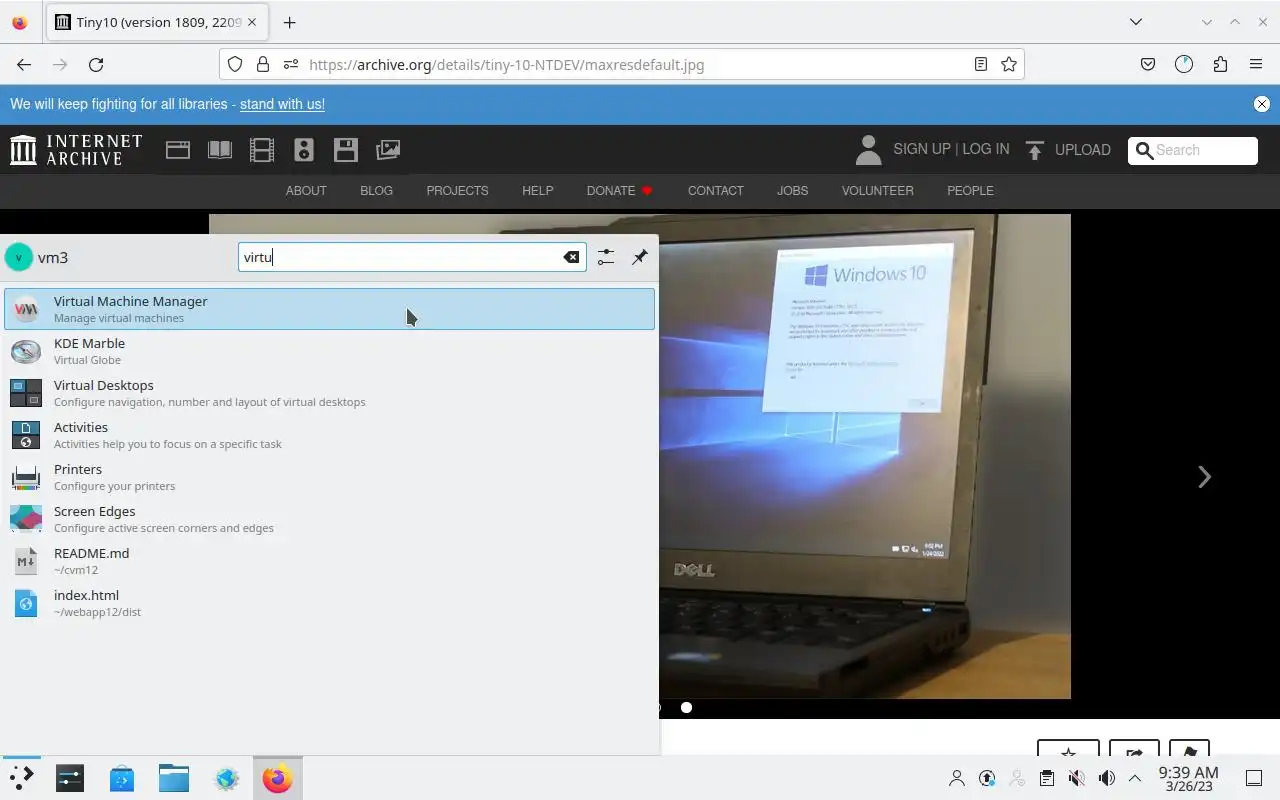
Task: Clear the launcher search text
Action: tap(571, 257)
